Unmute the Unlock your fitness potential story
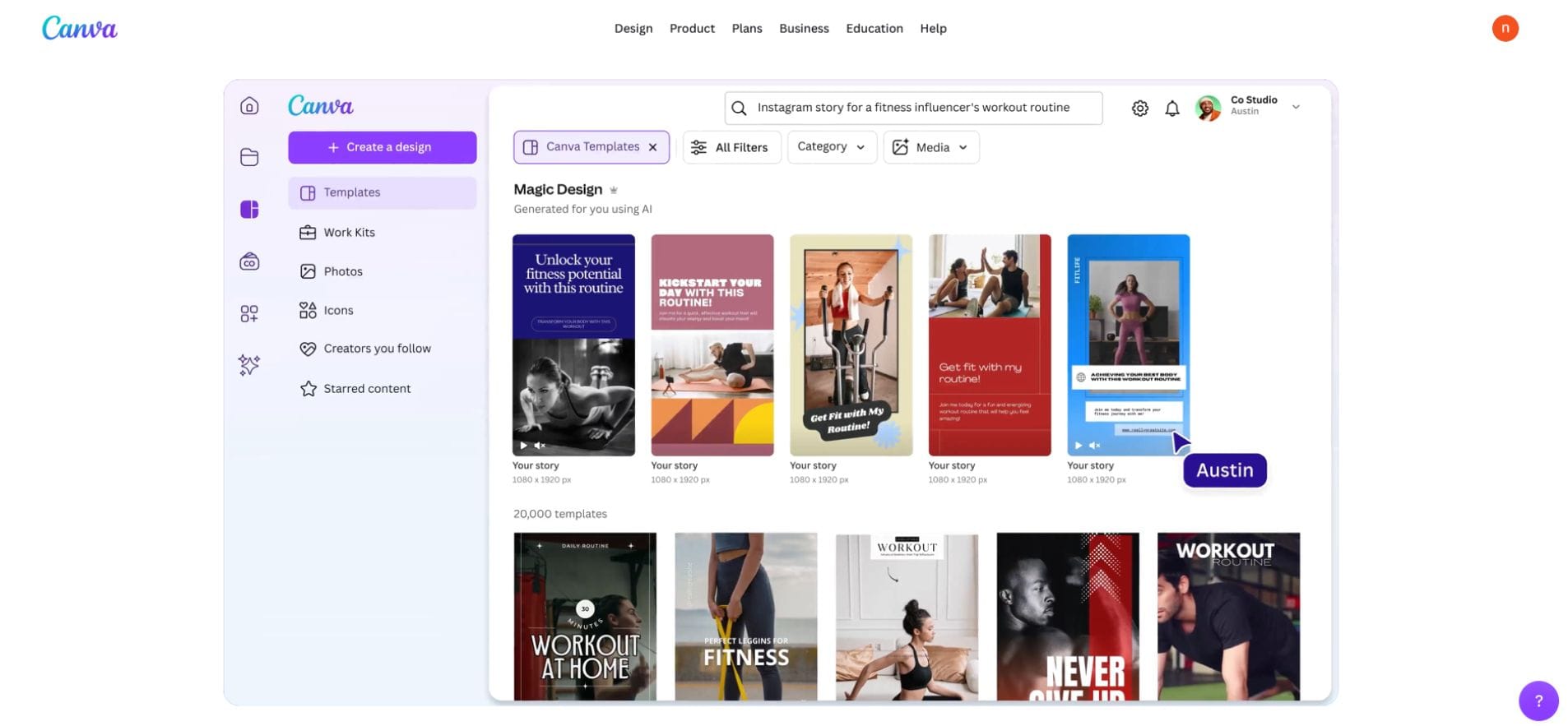Image resolution: width=1568 pixels, height=726 pixels. click(x=540, y=445)
